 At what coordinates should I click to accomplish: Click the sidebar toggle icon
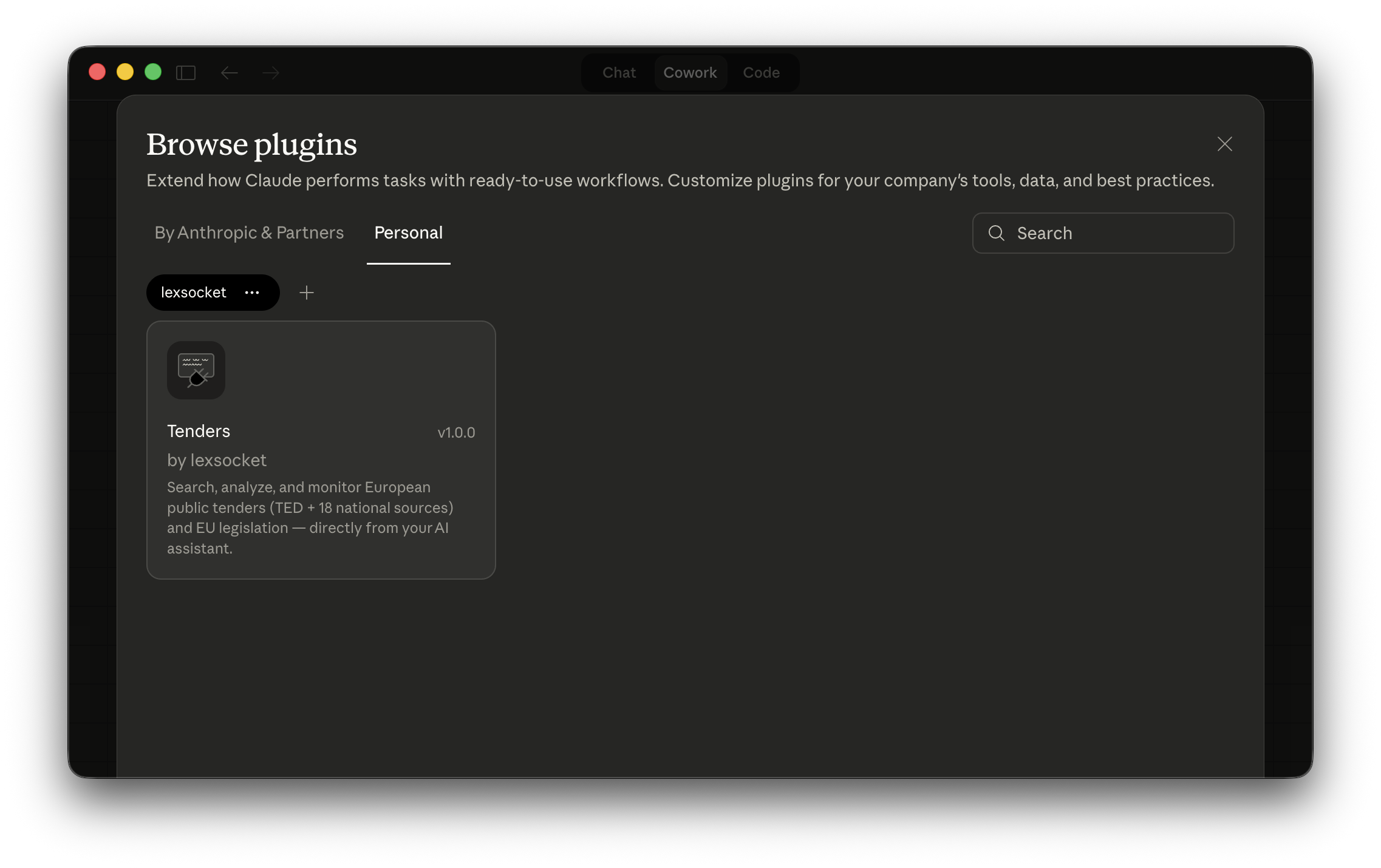(x=186, y=72)
